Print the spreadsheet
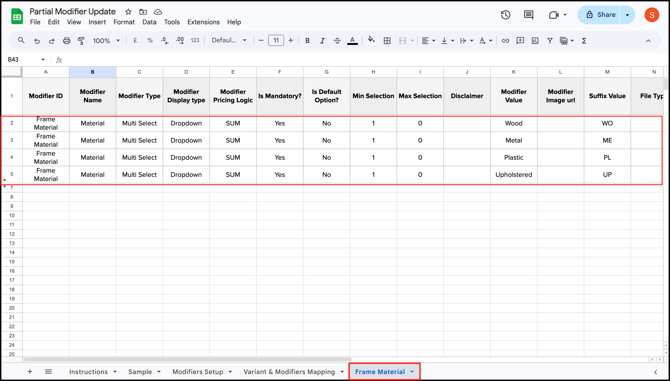 tap(67, 41)
